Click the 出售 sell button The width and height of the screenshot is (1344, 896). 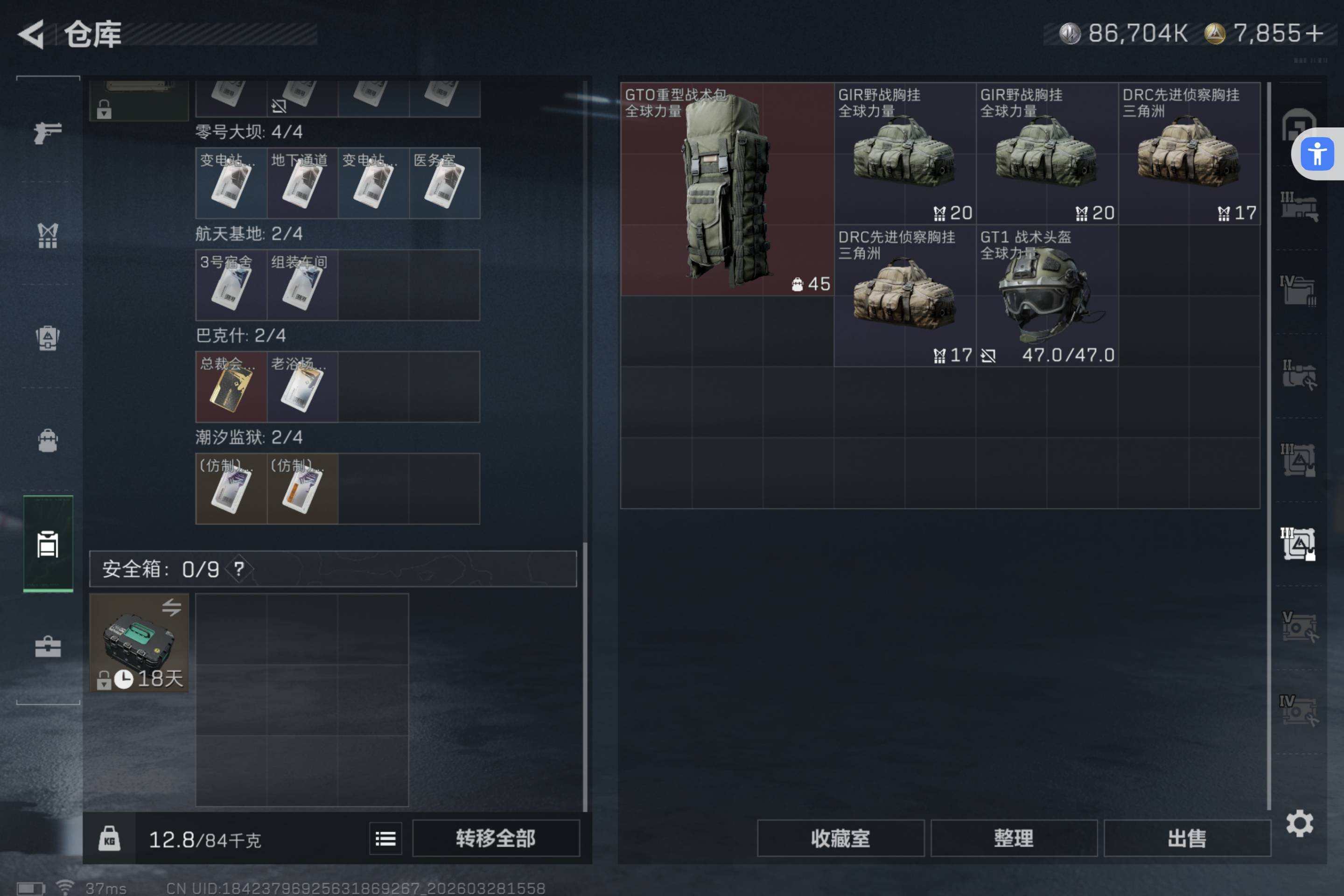(x=1187, y=838)
